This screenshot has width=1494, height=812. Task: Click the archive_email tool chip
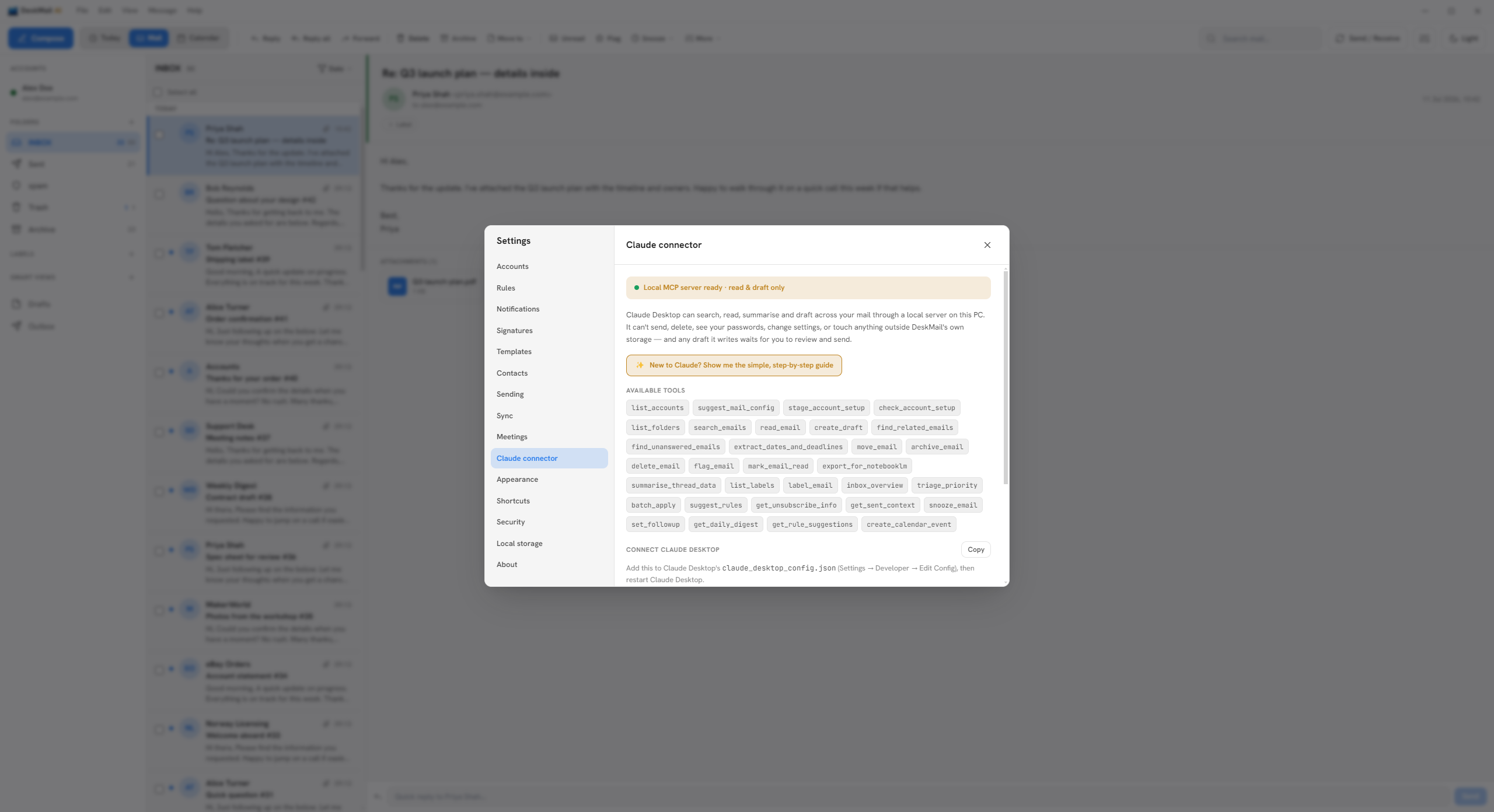click(937, 447)
